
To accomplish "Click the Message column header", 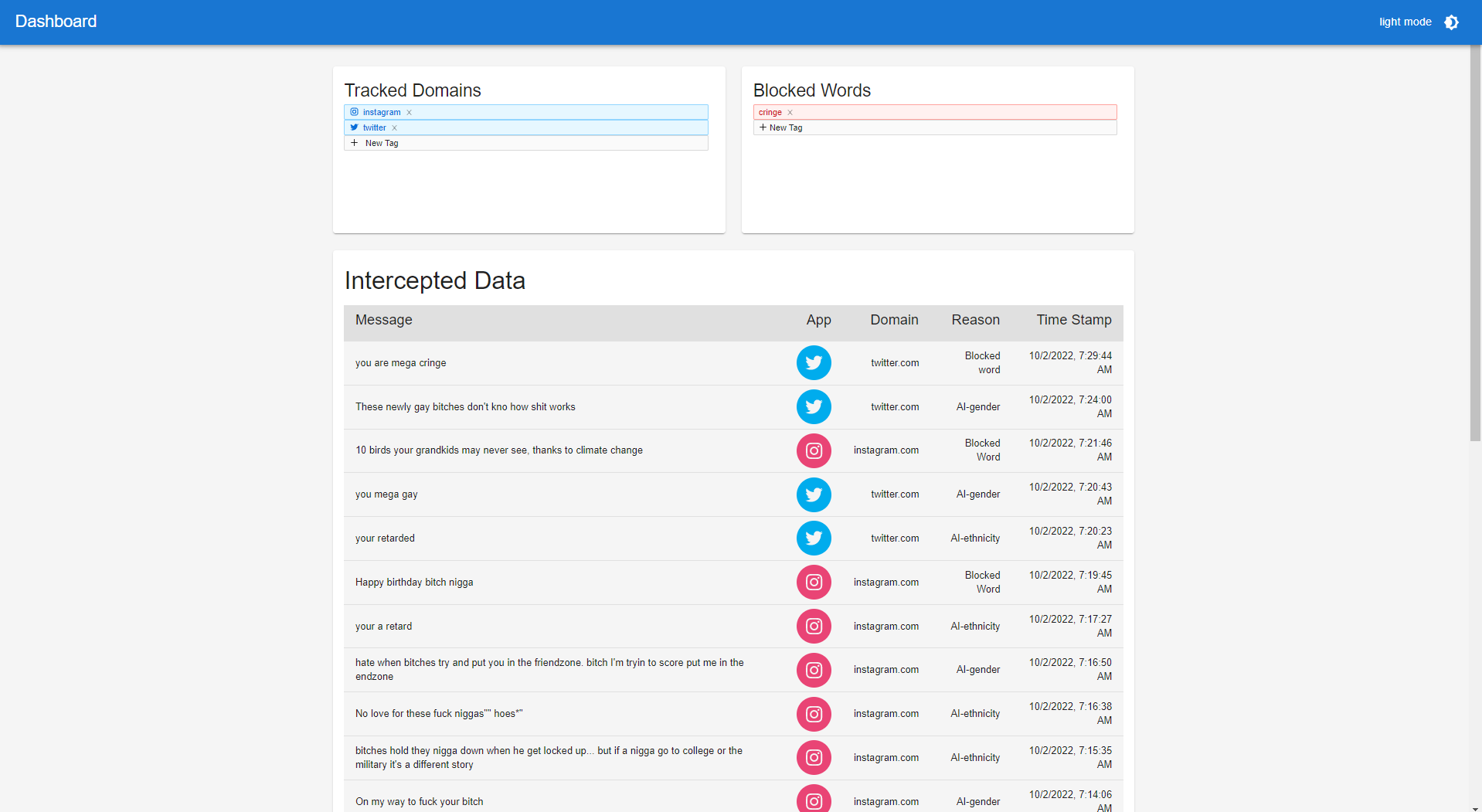I will 384,320.
